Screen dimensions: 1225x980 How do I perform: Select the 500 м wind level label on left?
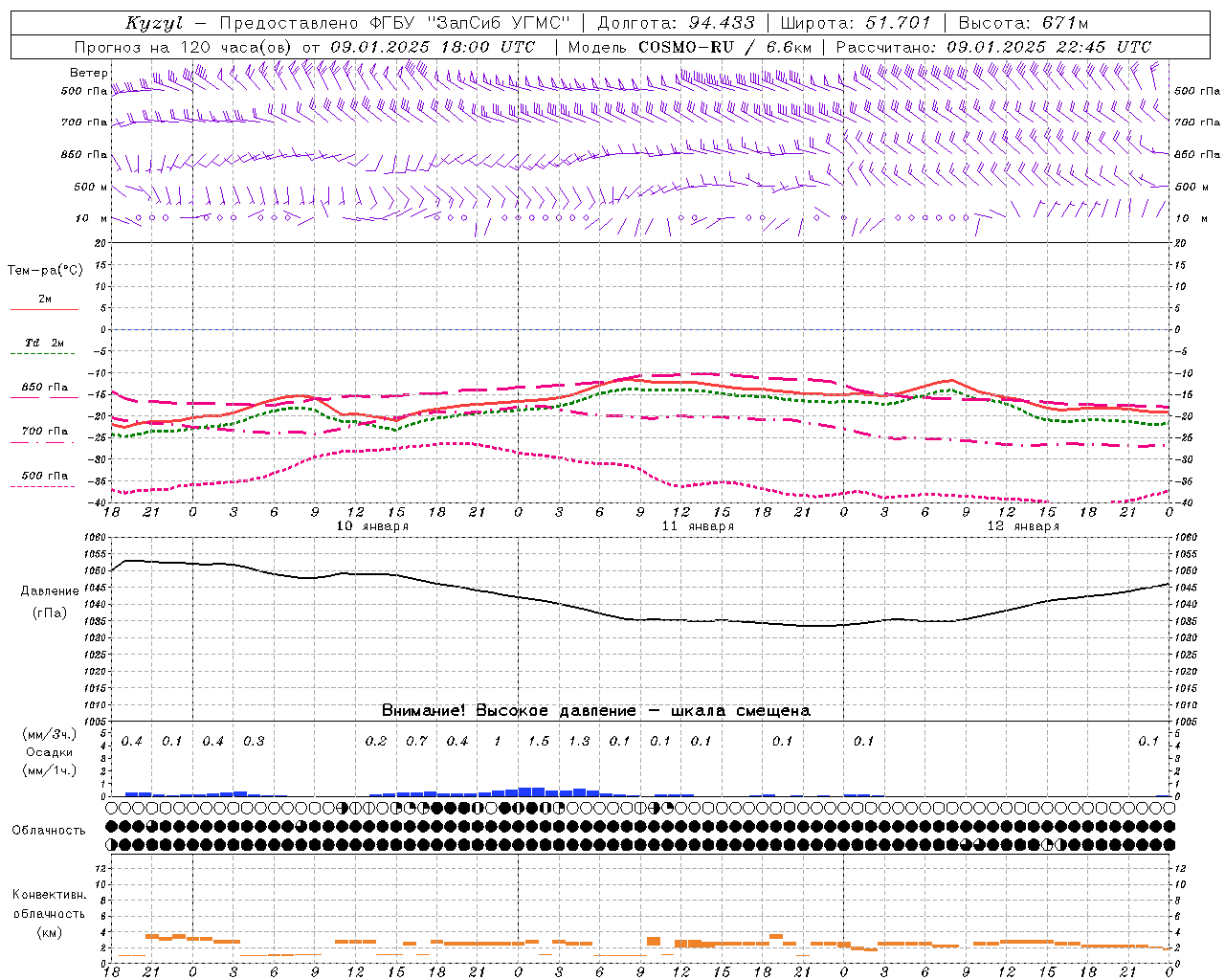tap(90, 187)
